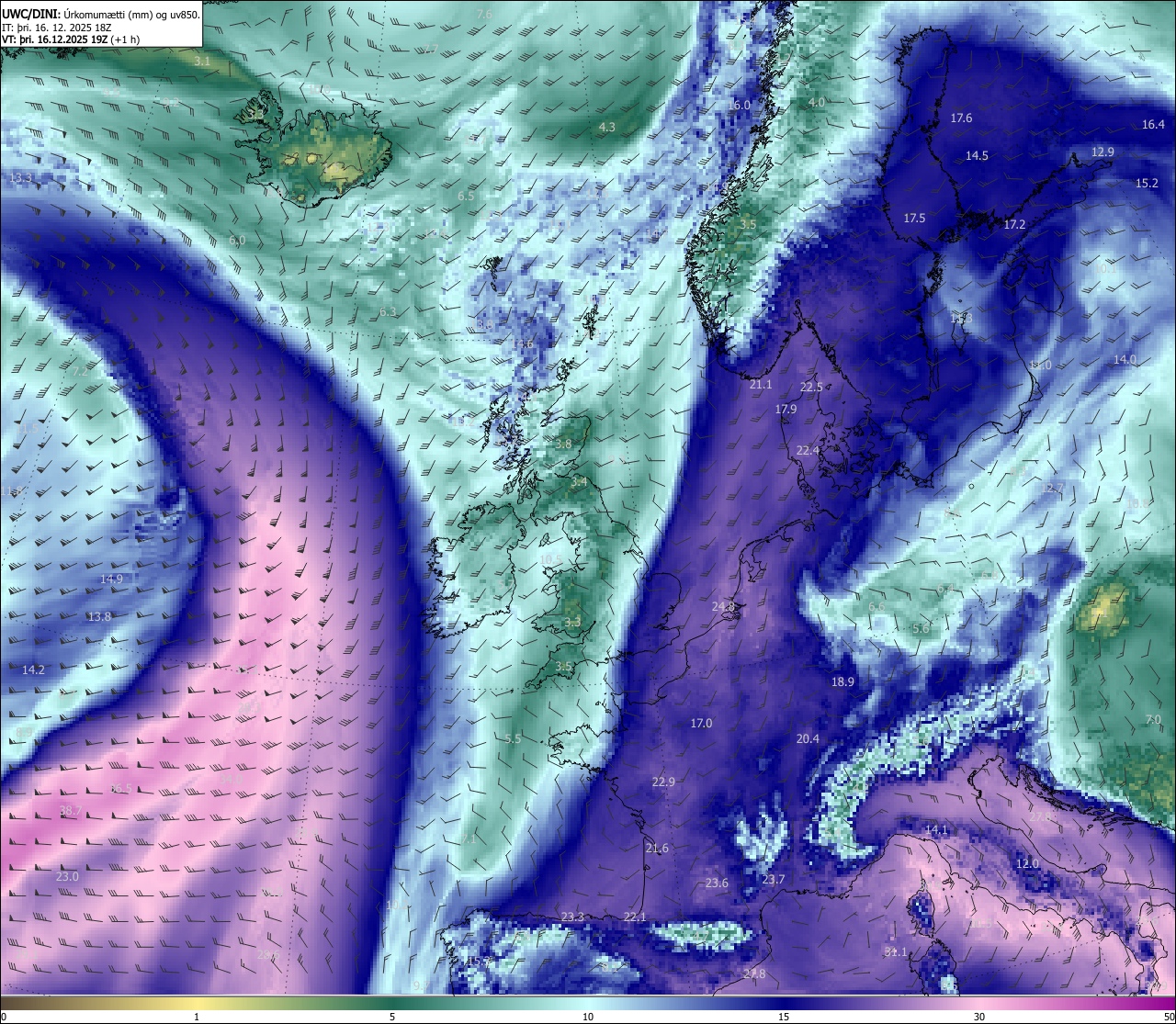The image size is (1176, 1024).
Task: Click the 12.0 value over Adriatic
Action: tap(1027, 863)
